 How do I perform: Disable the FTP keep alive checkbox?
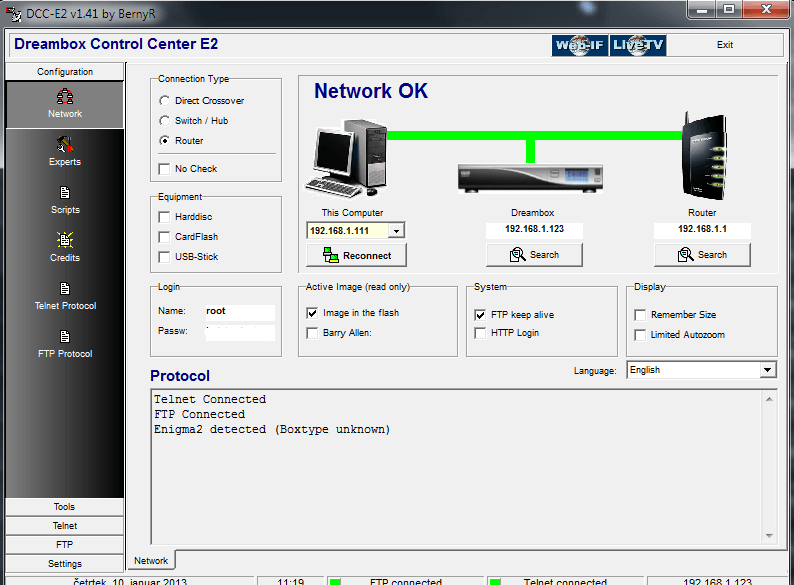[x=481, y=314]
